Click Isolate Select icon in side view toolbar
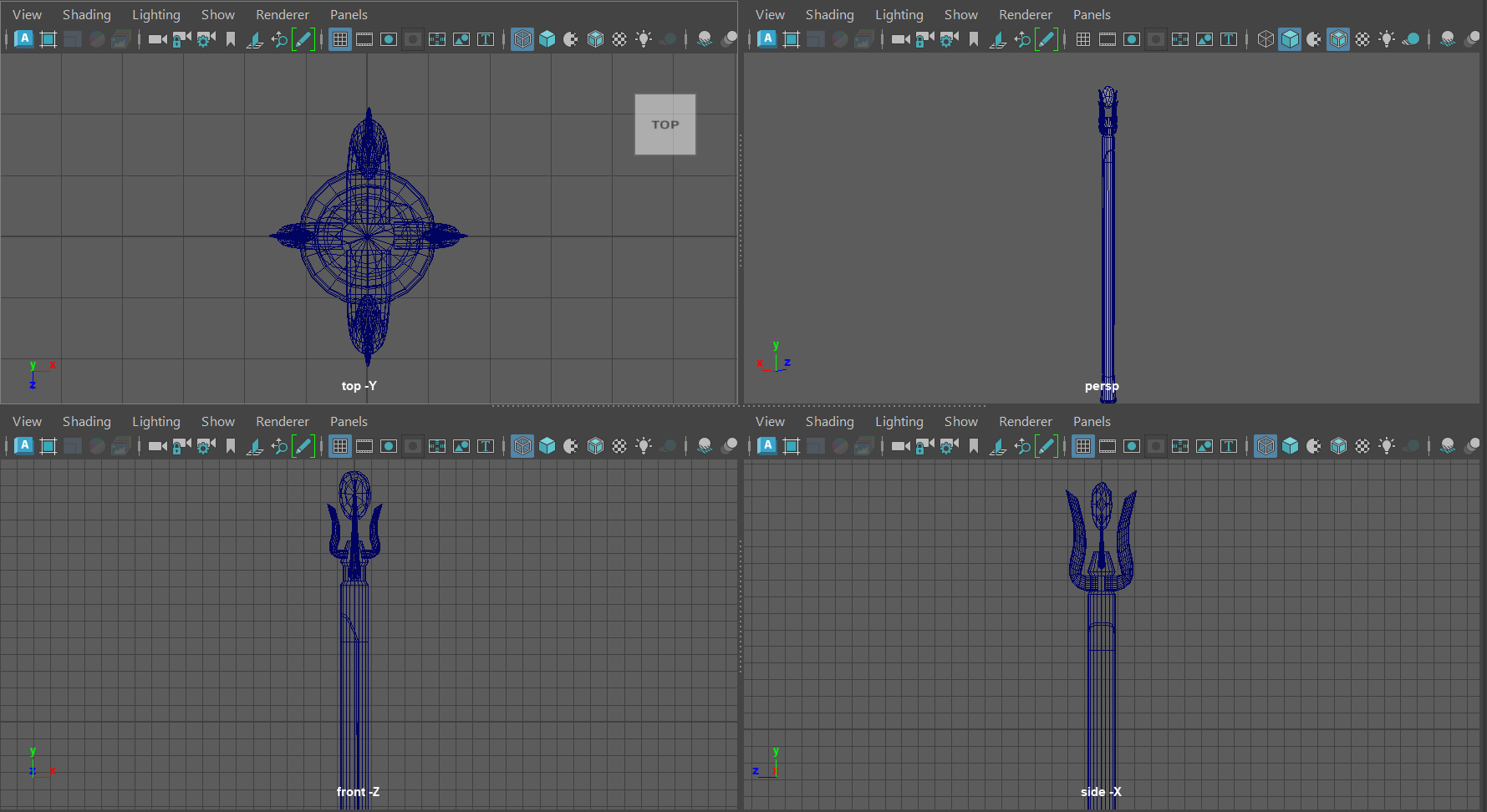This screenshot has width=1487, height=812. pyautogui.click(x=1448, y=446)
